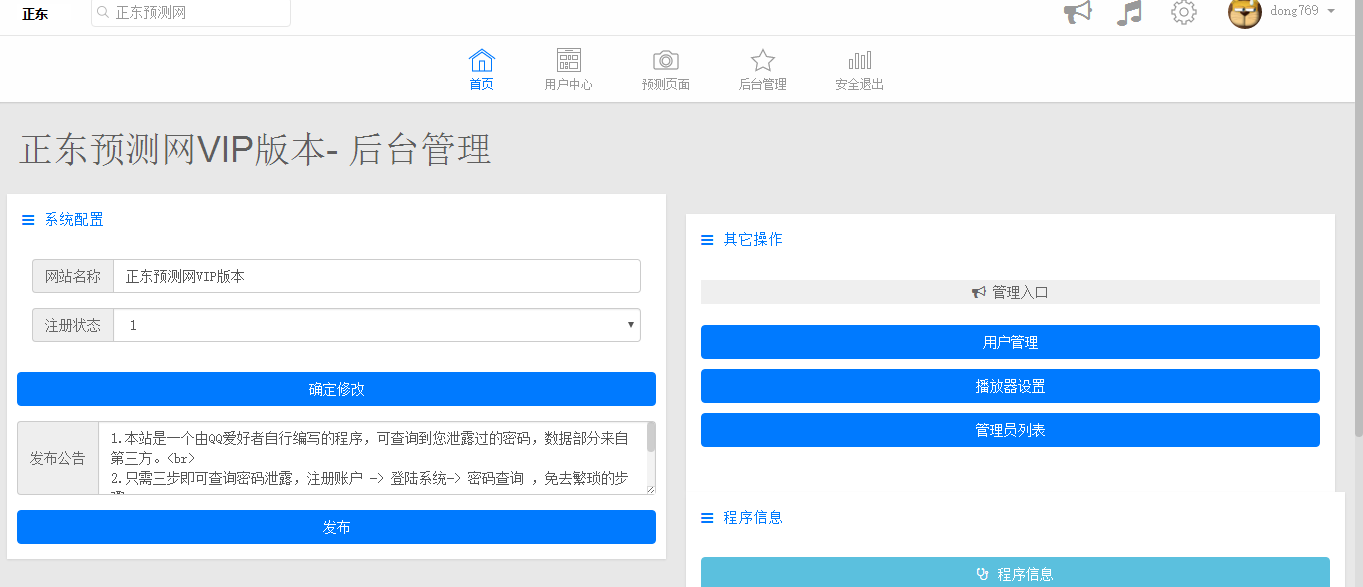Image resolution: width=1363 pixels, height=587 pixels.
Task: Open the 管理入口 section header
Action: [1010, 291]
